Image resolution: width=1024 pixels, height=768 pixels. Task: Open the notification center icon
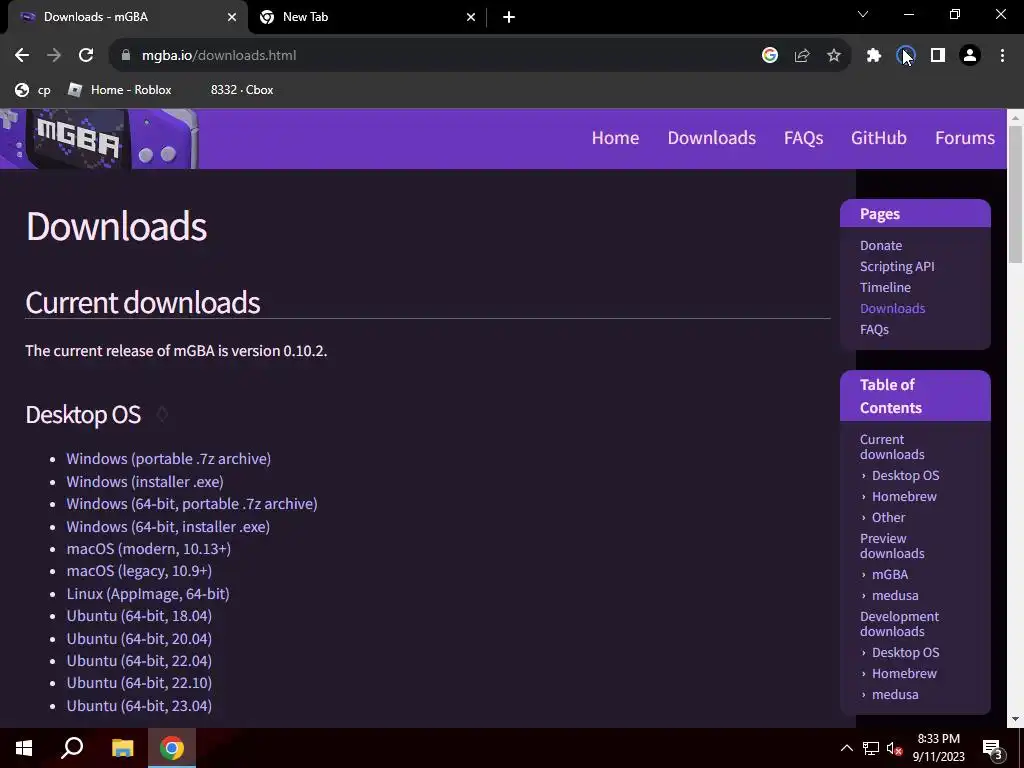point(993,749)
